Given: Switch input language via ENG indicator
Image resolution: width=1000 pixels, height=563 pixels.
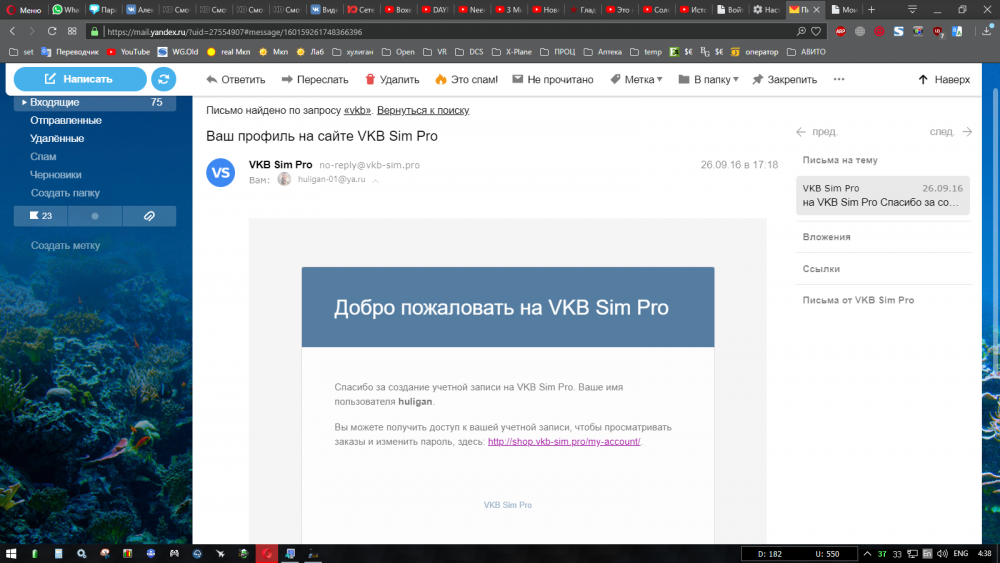Looking at the screenshot, I should click(x=960, y=553).
